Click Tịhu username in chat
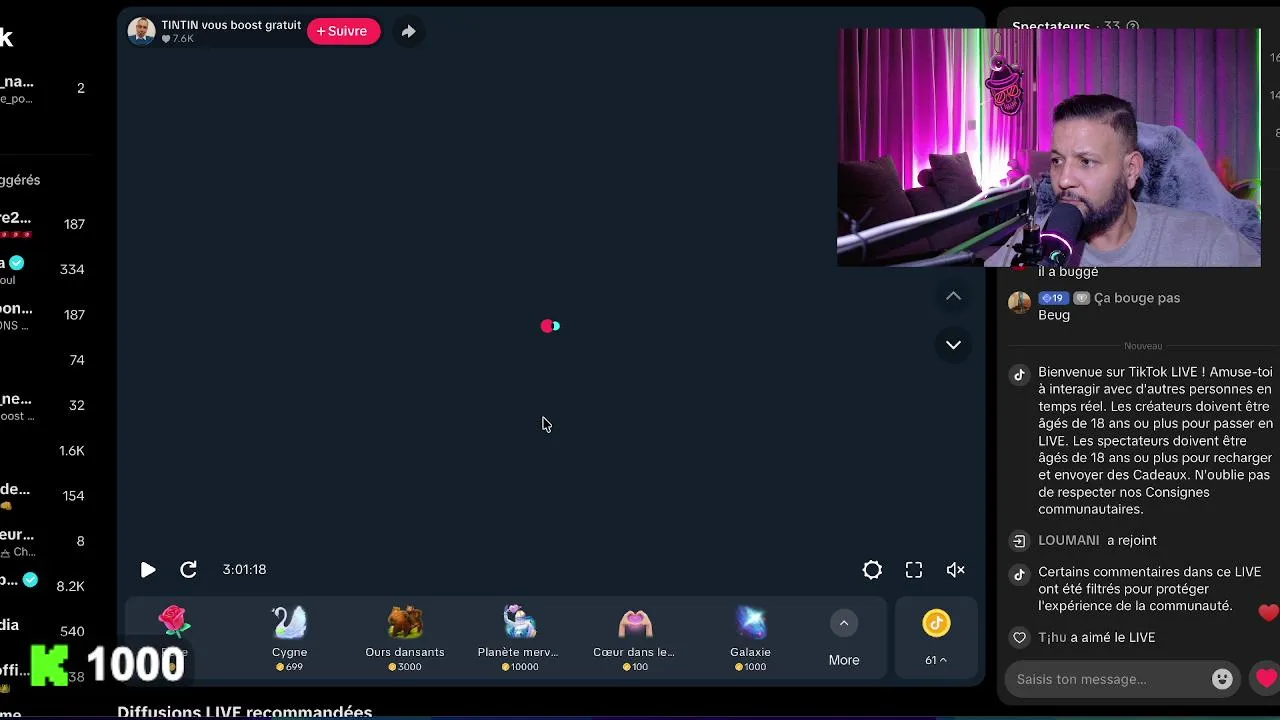Image resolution: width=1280 pixels, height=720 pixels. pos(1052,637)
